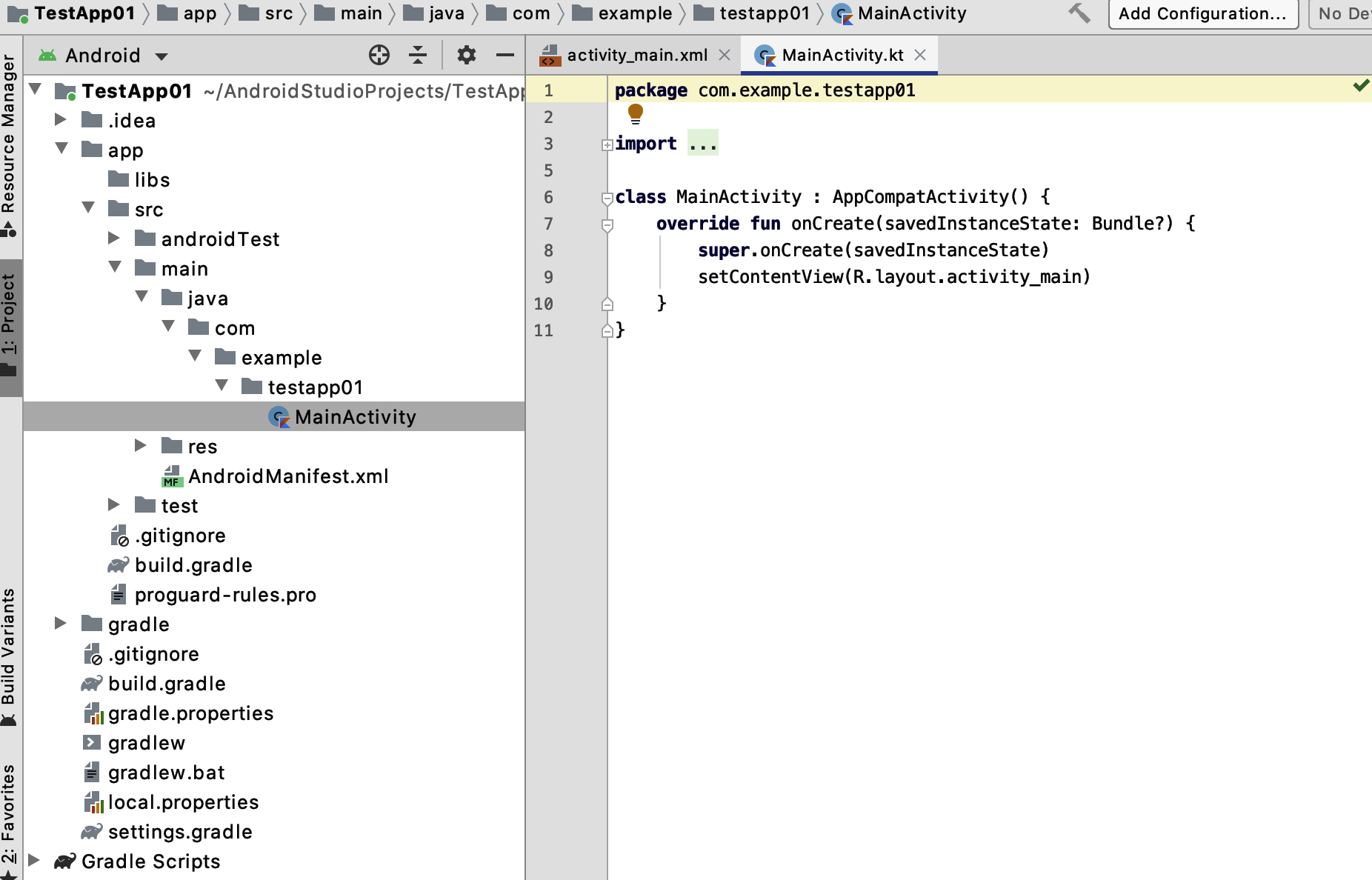Open Project panel settings gear
Image resolution: width=1372 pixels, height=880 pixels.
(x=466, y=55)
